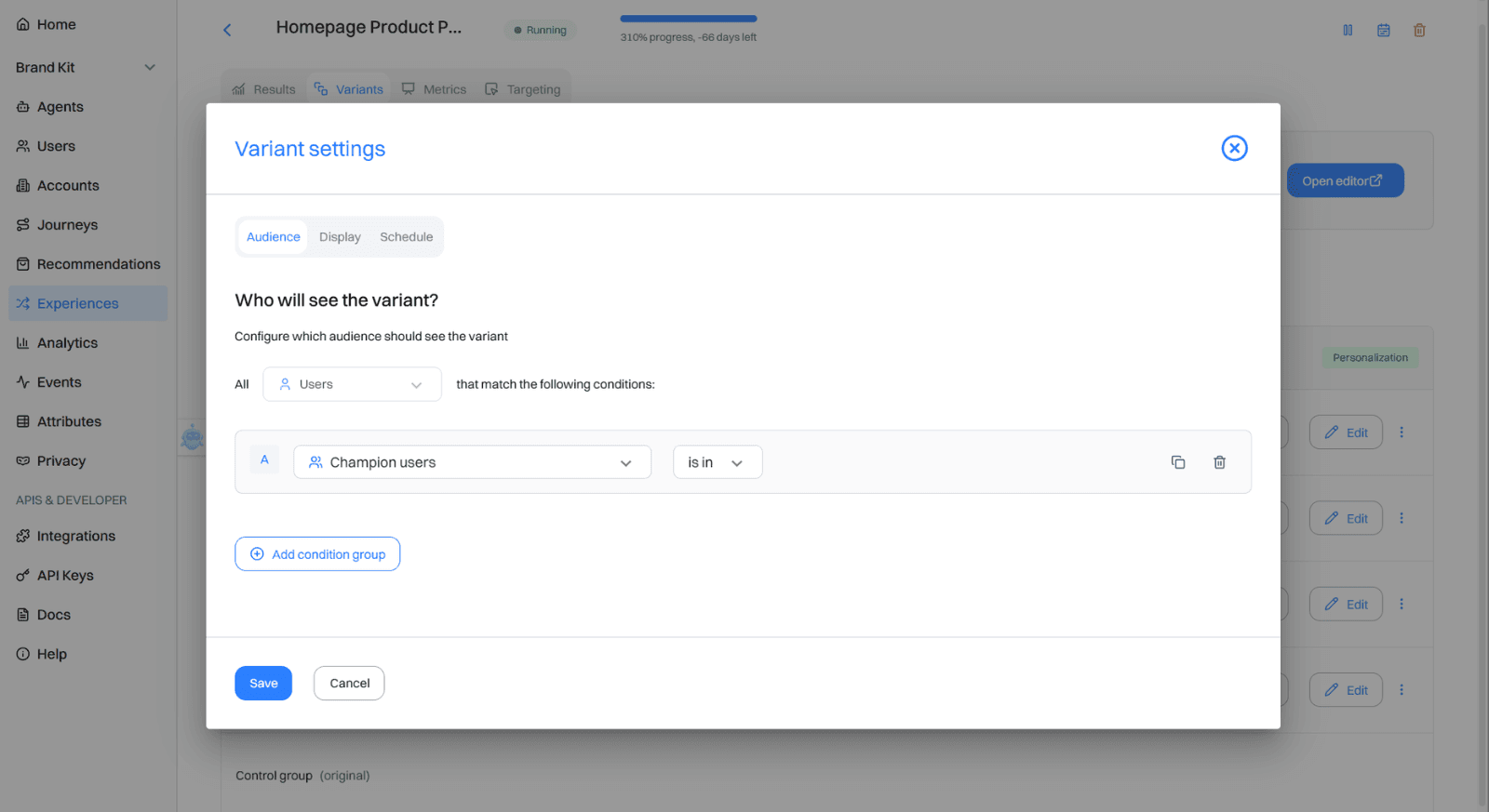Open the Help page
This screenshot has width=1489, height=812.
pos(42,654)
